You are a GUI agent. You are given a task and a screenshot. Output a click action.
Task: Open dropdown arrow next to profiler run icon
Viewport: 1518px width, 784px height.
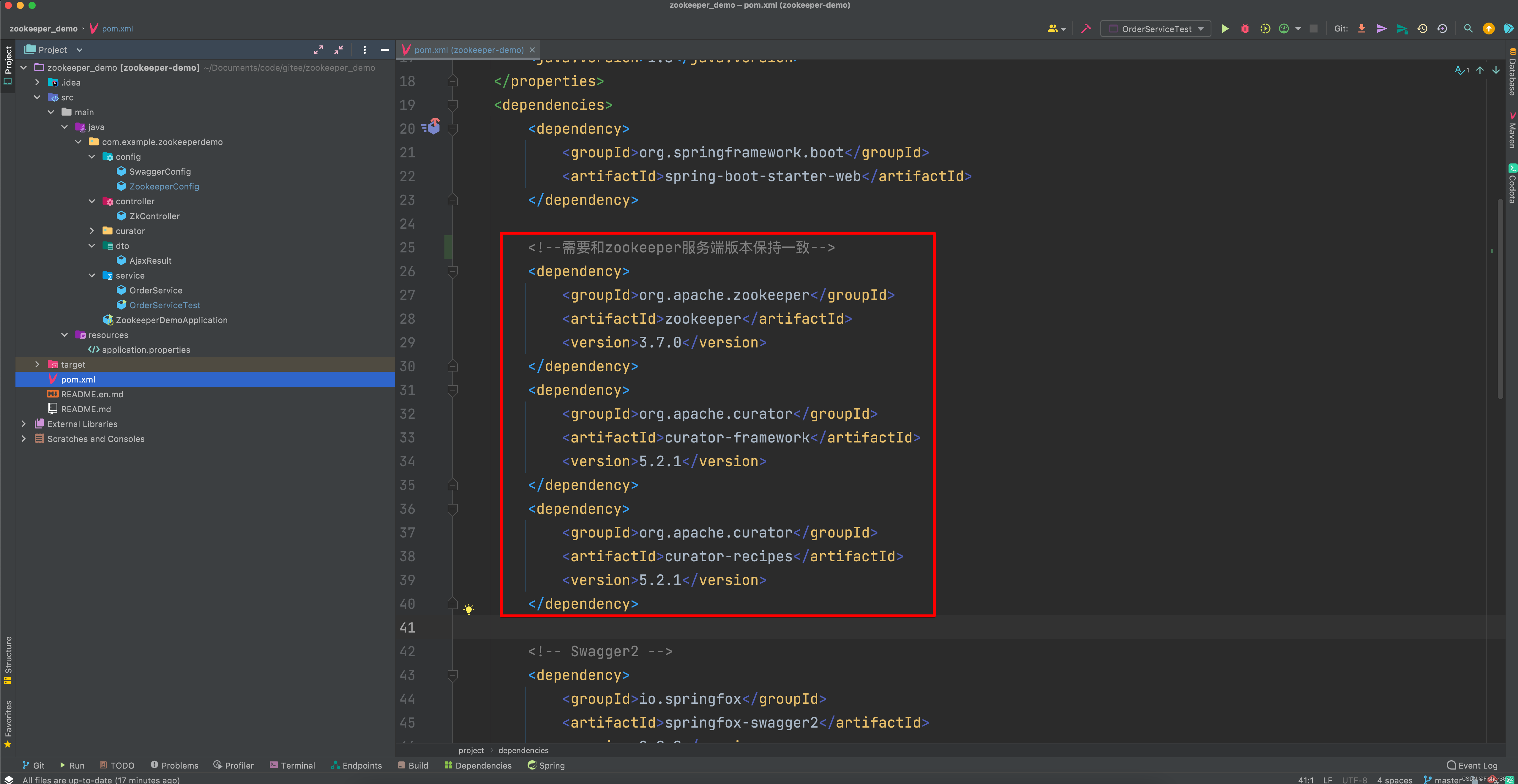[x=1298, y=29]
